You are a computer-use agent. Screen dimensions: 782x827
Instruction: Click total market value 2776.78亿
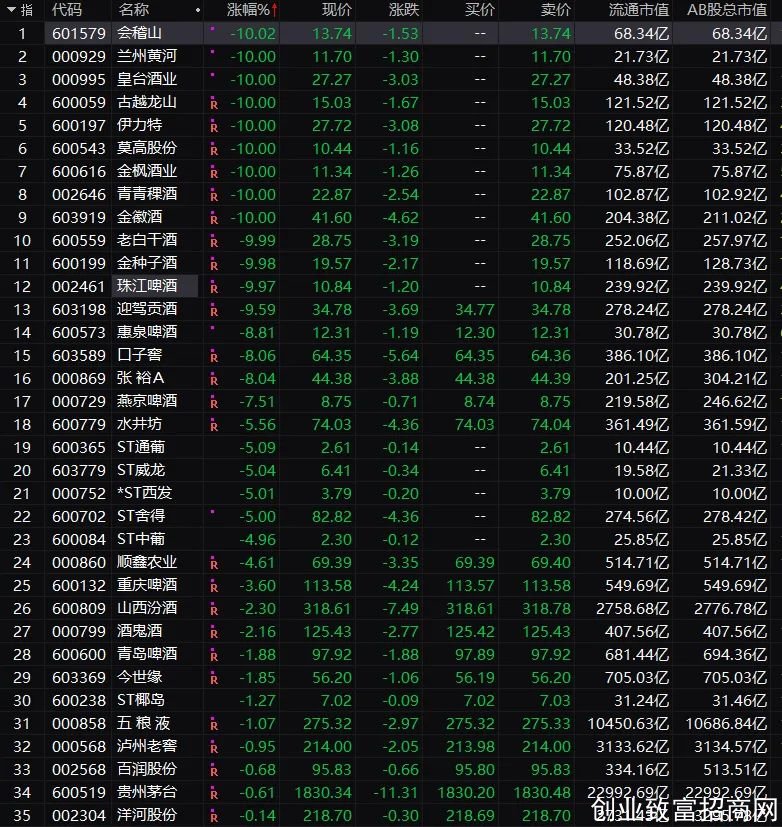(x=730, y=609)
